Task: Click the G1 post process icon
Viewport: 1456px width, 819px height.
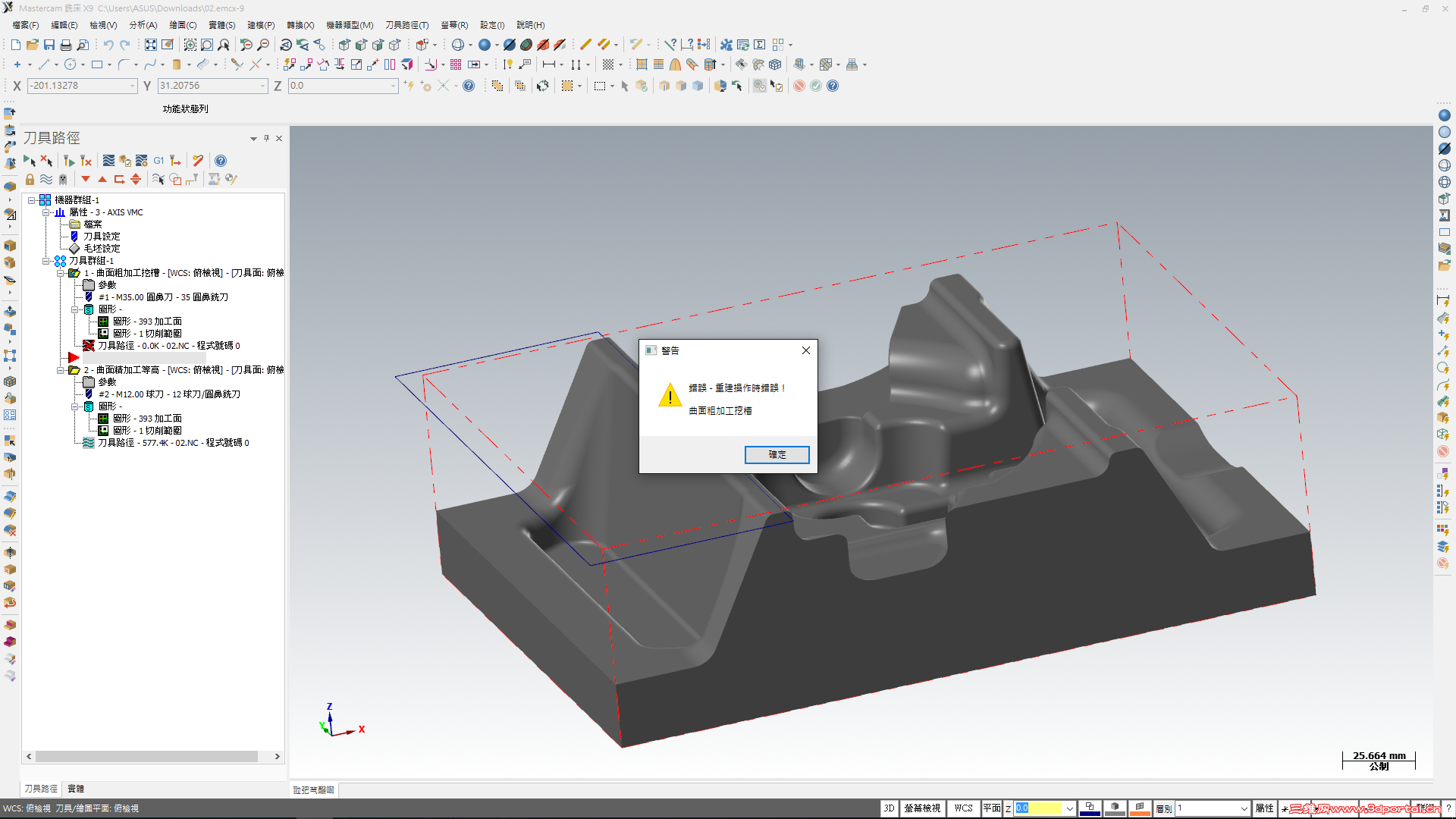Action: click(158, 161)
